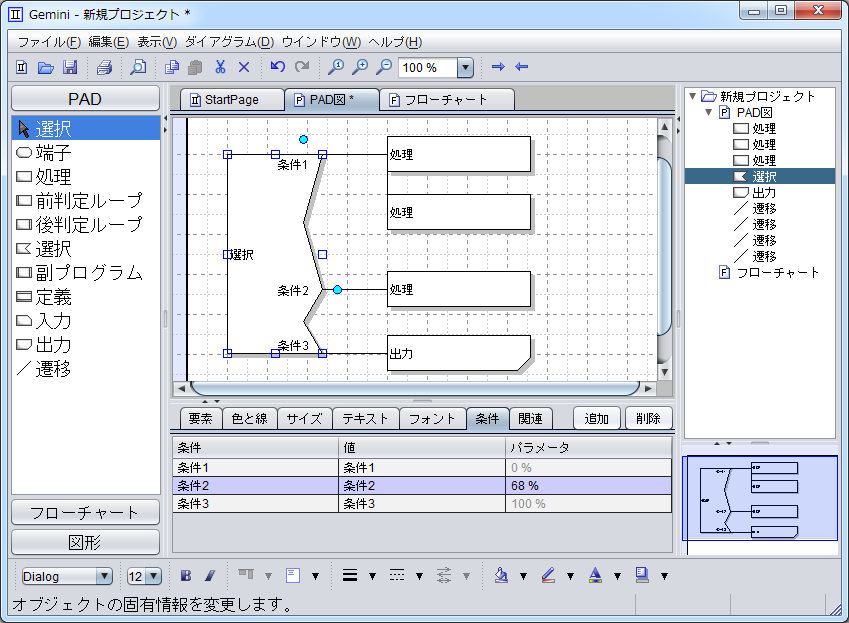Activate the arrow 選択 pointer tool
The height and width of the screenshot is (623, 849).
[86, 129]
